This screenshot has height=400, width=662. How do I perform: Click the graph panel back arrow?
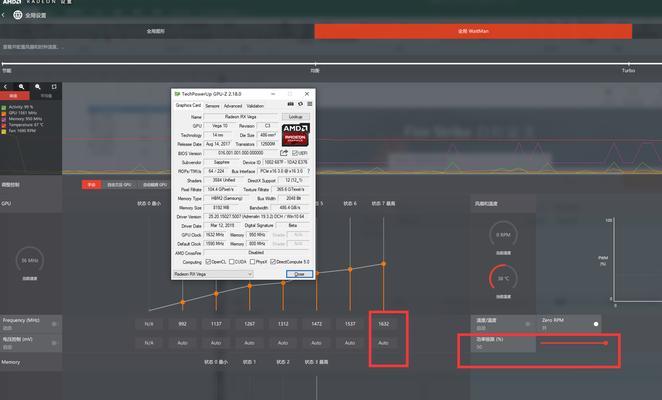5,87
